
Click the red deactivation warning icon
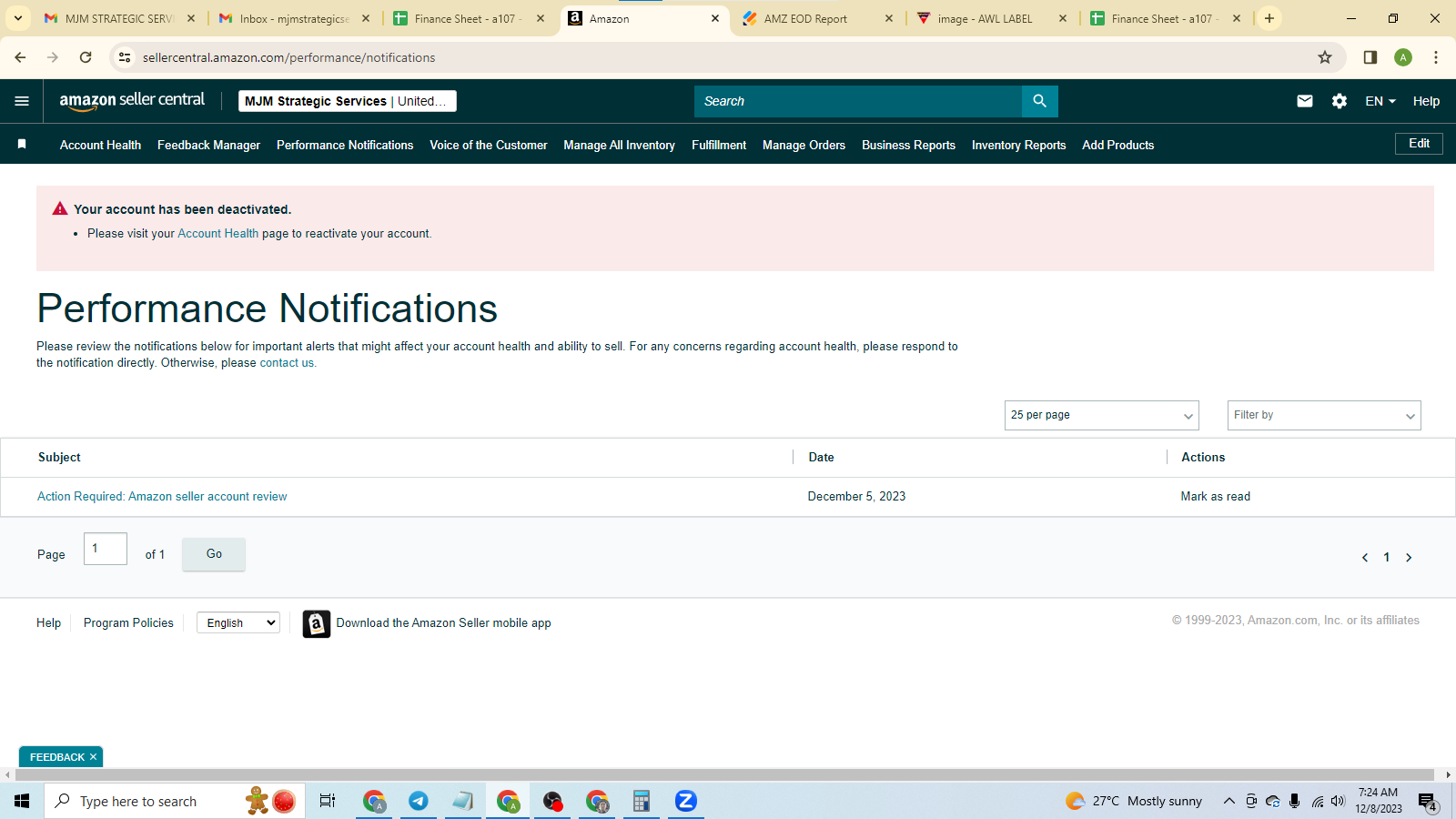60,208
